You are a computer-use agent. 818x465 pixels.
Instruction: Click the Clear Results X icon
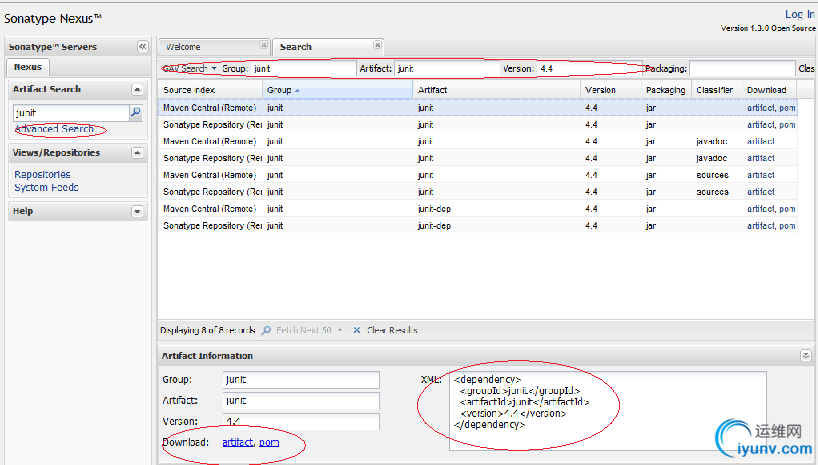357,330
